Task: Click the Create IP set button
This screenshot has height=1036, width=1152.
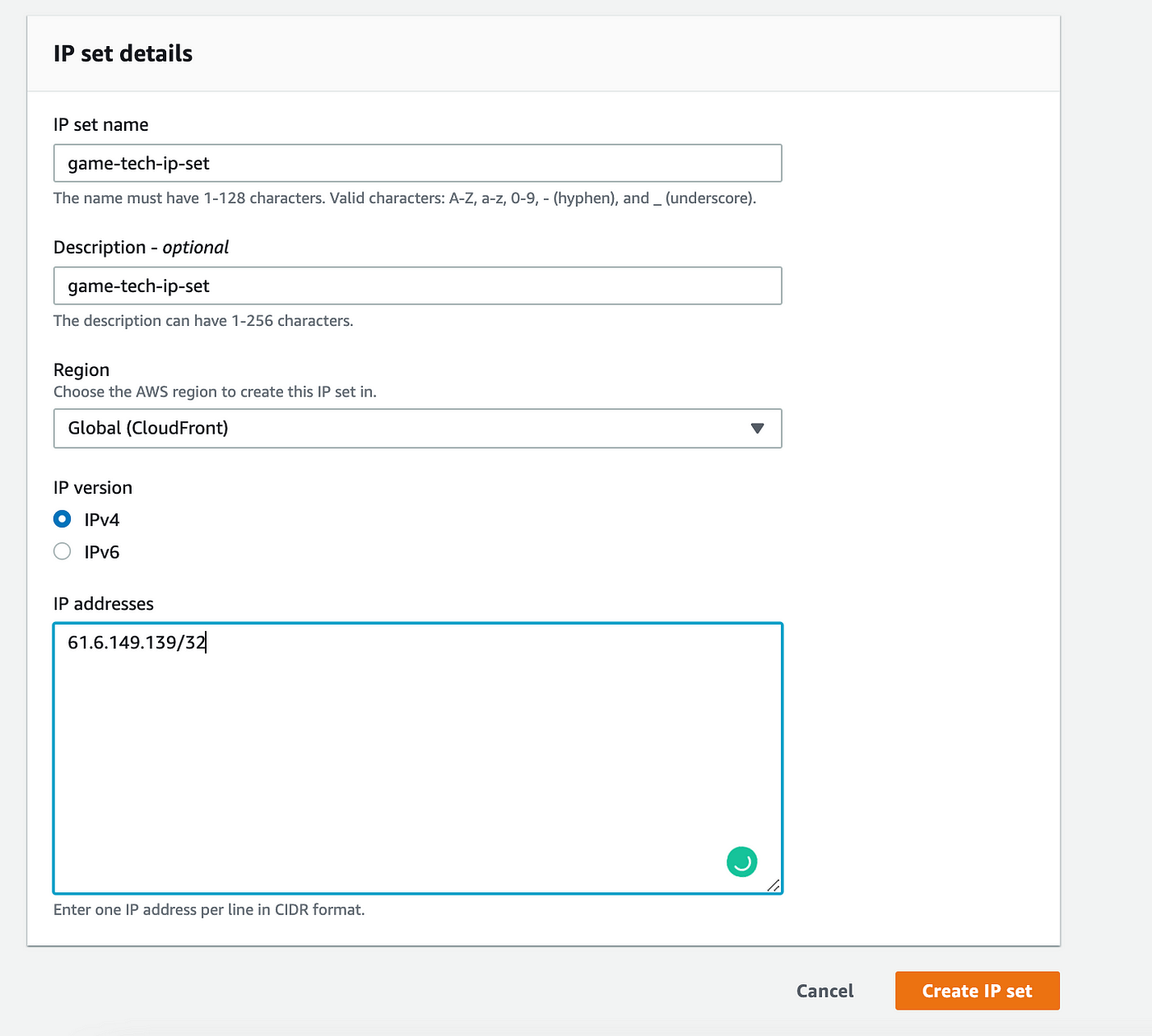Action: (977, 991)
